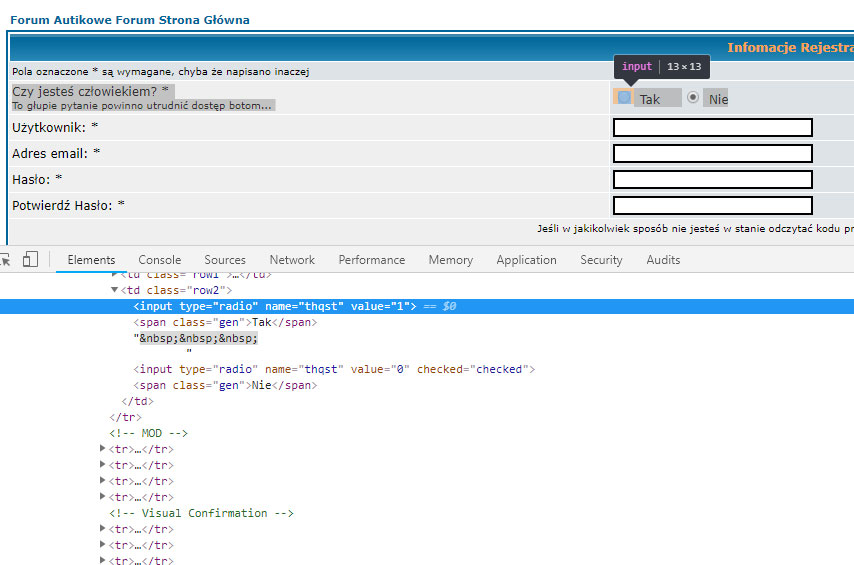This screenshot has height=565, width=854.
Task: Select the Tak radio button
Action: [x=624, y=97]
